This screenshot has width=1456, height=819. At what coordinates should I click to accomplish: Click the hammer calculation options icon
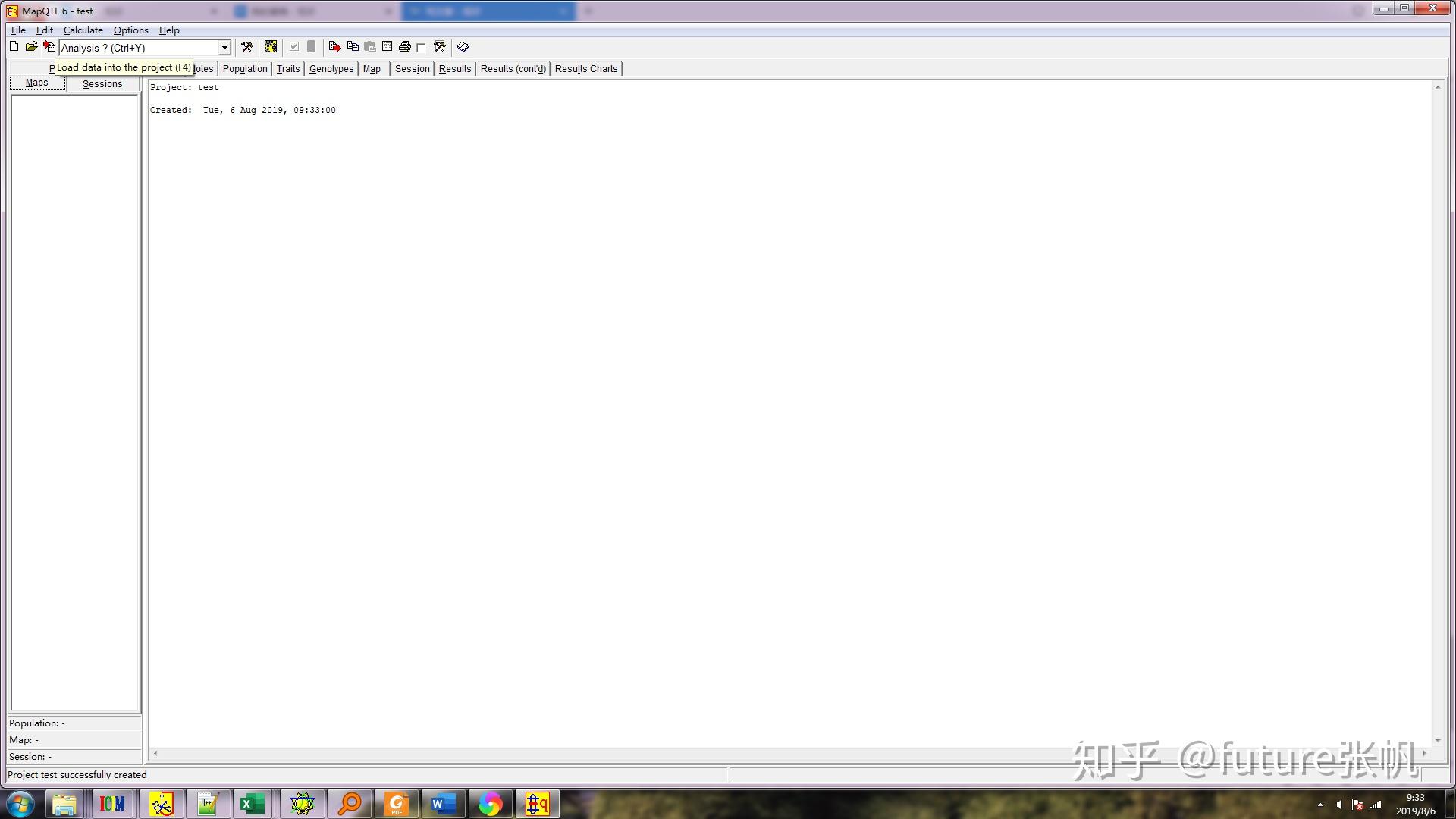click(247, 47)
